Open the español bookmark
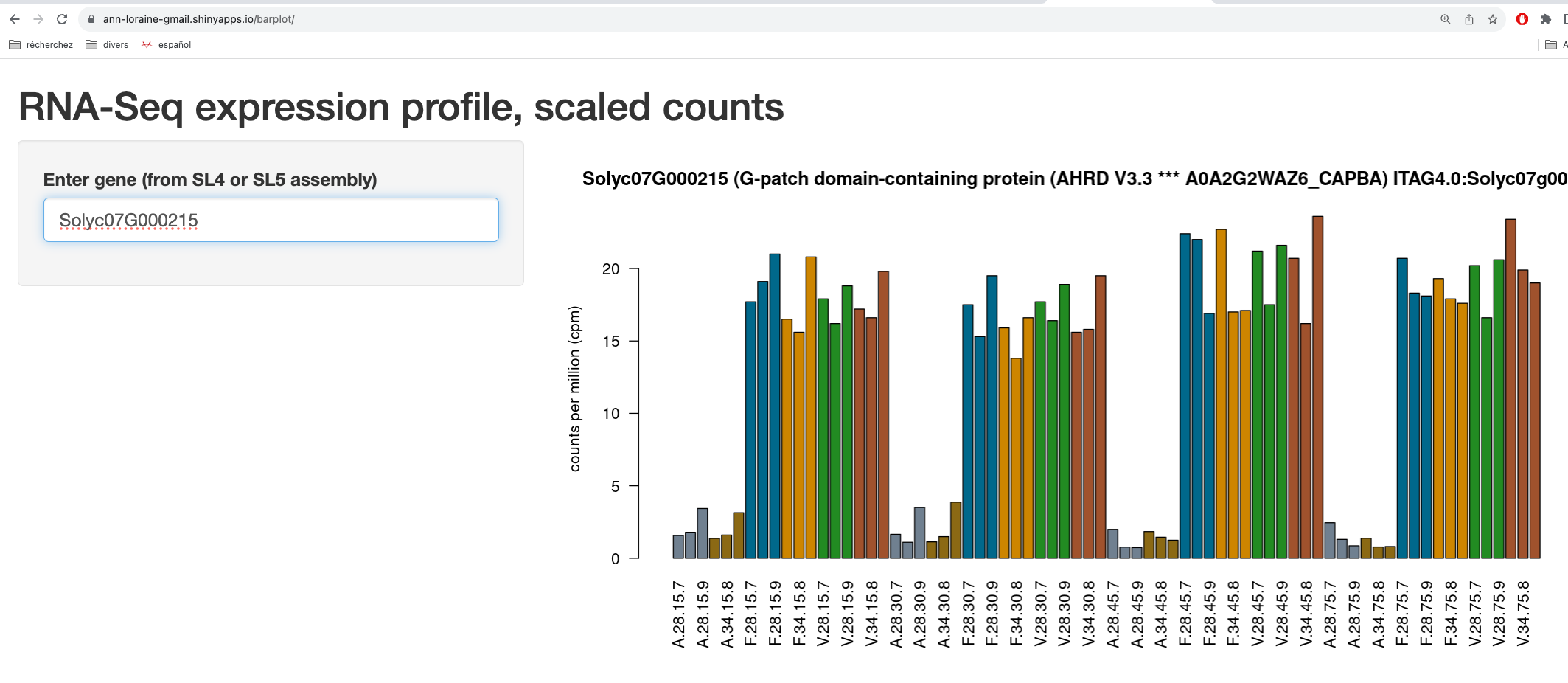1568x683 pixels. click(x=167, y=45)
